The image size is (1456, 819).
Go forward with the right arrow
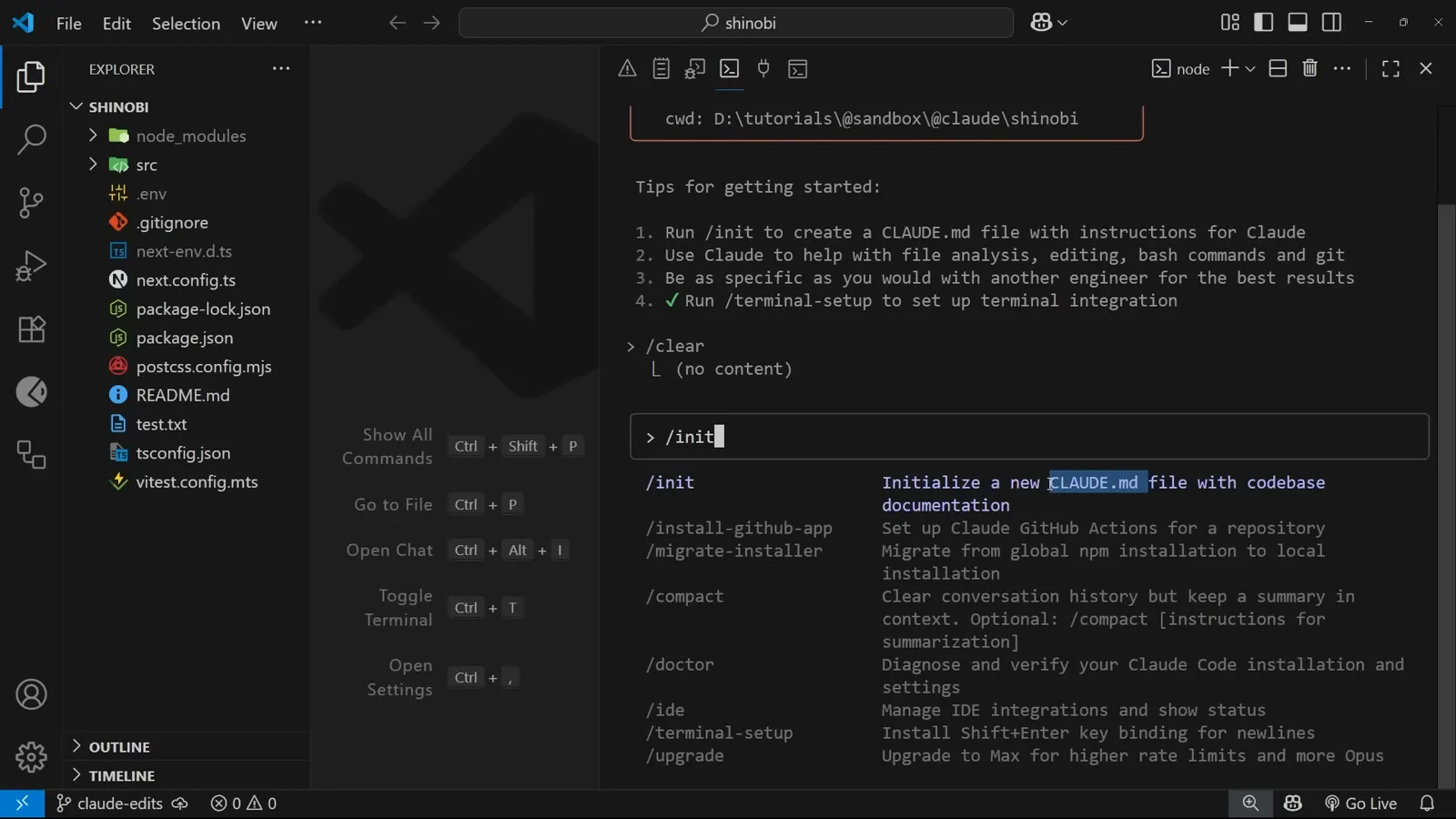pyautogui.click(x=431, y=23)
